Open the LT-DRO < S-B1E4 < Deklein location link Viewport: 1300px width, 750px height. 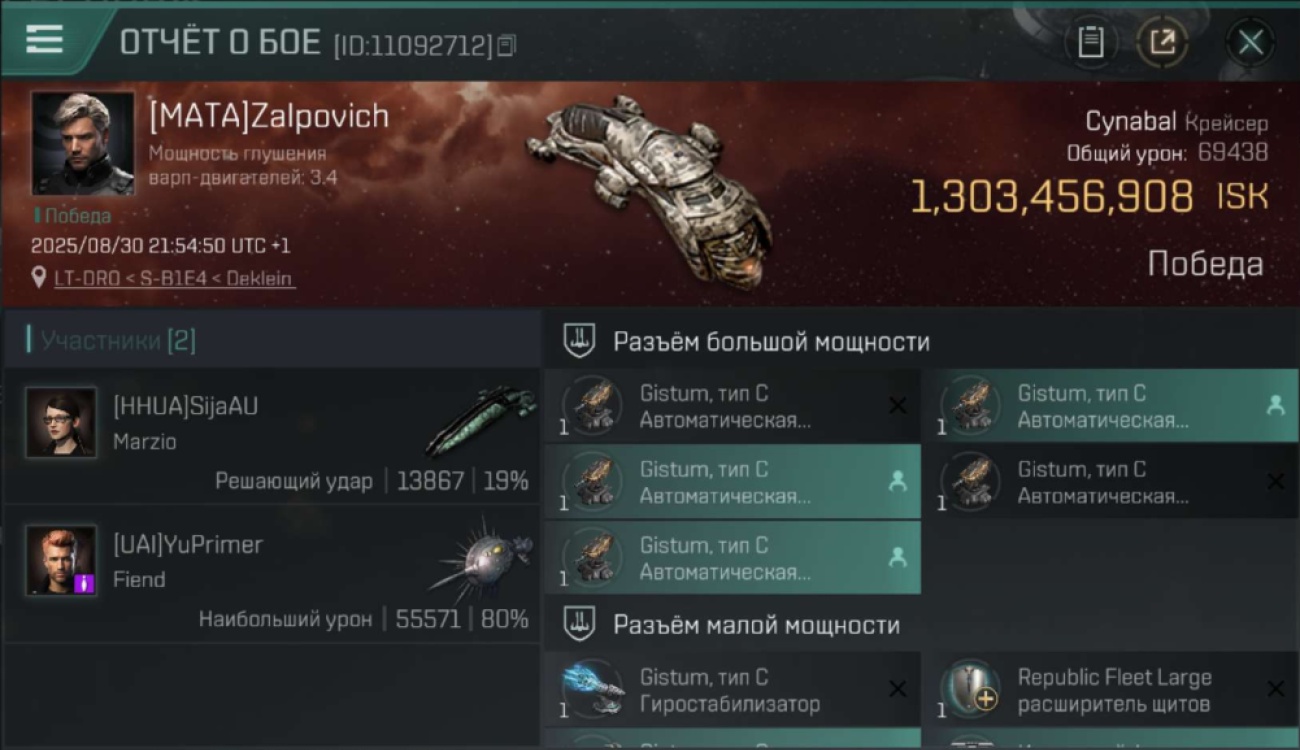[174, 278]
